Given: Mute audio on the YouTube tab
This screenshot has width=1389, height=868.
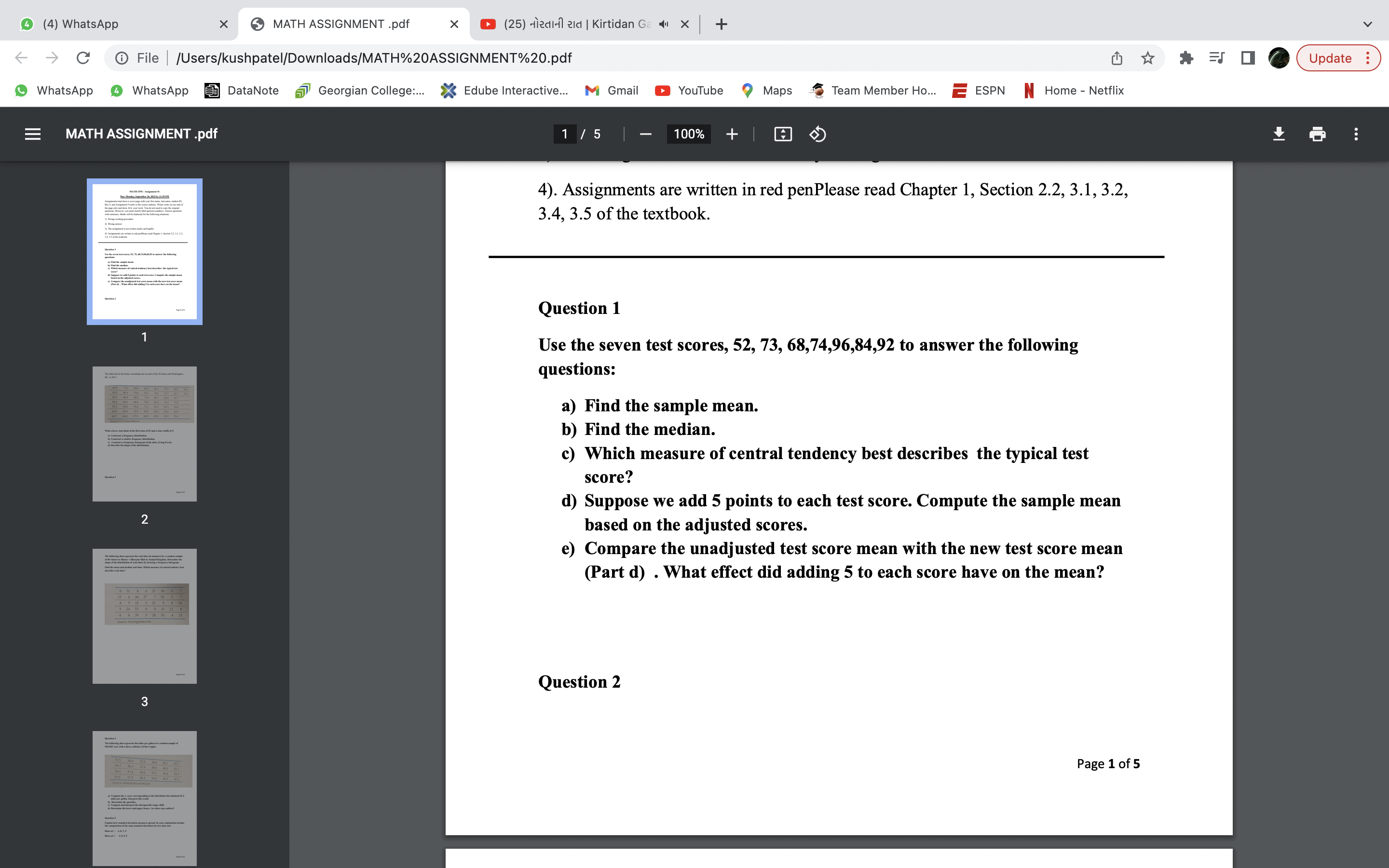Looking at the screenshot, I should pos(663,24).
